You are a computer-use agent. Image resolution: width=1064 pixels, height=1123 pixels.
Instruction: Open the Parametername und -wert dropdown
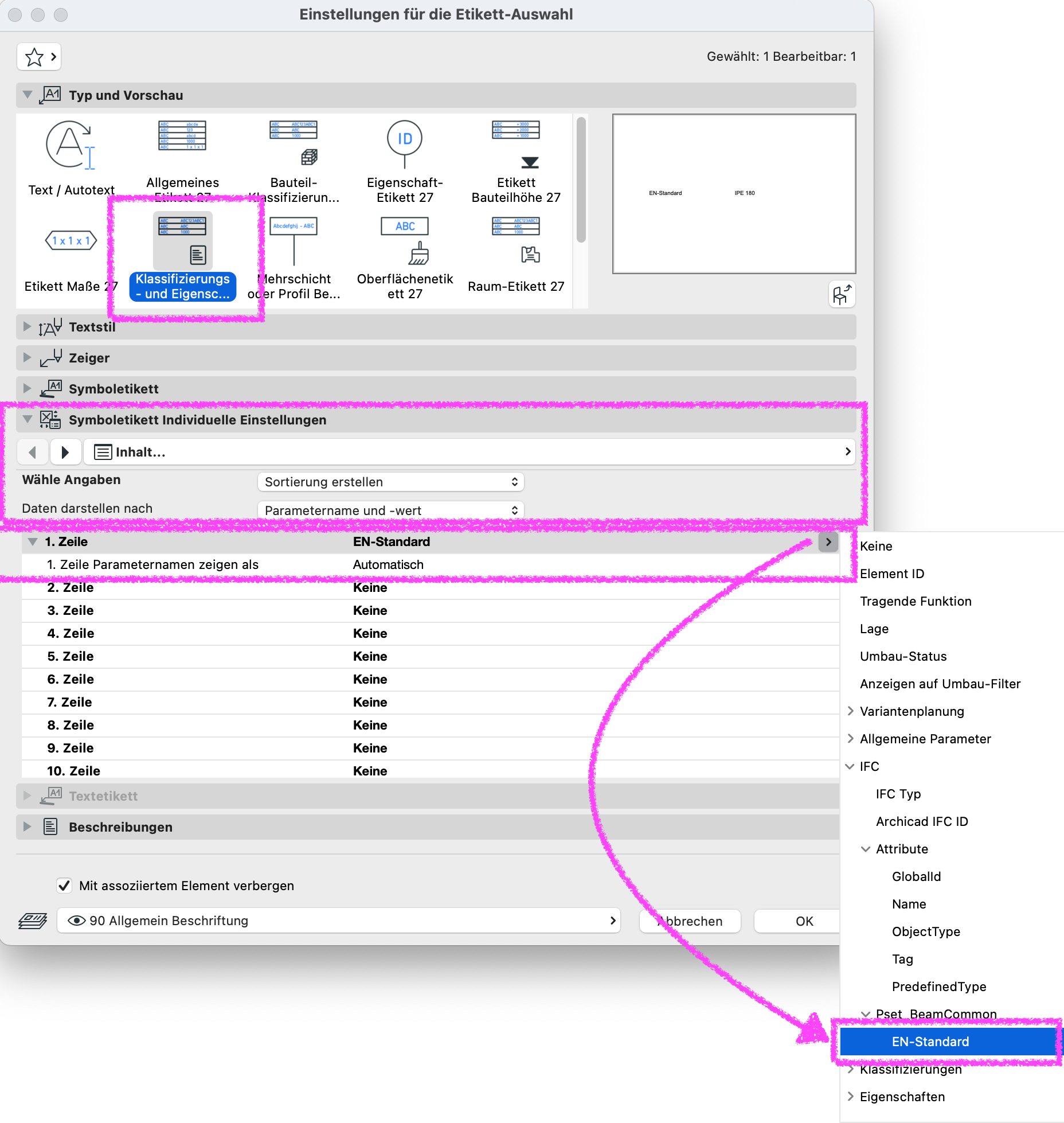coord(391,510)
